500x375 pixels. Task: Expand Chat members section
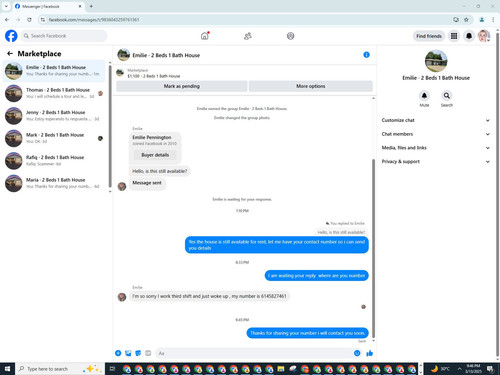435,134
